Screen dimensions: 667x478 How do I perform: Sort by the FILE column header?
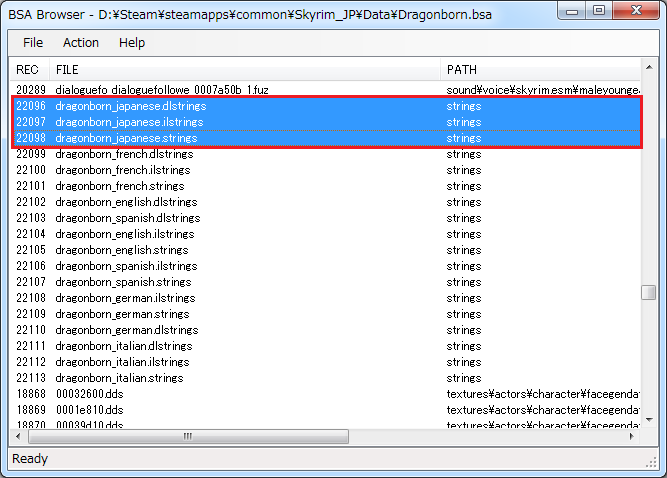click(x=245, y=69)
